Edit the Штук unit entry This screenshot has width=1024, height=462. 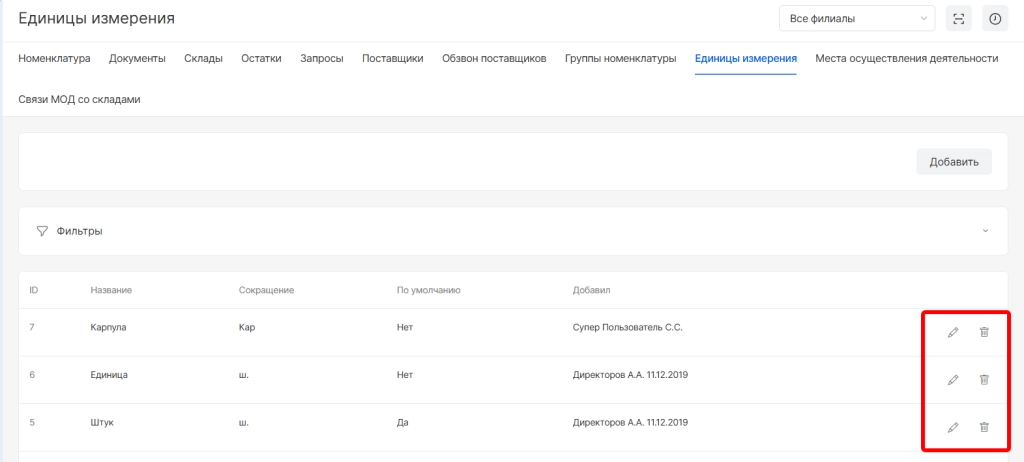[952, 427]
